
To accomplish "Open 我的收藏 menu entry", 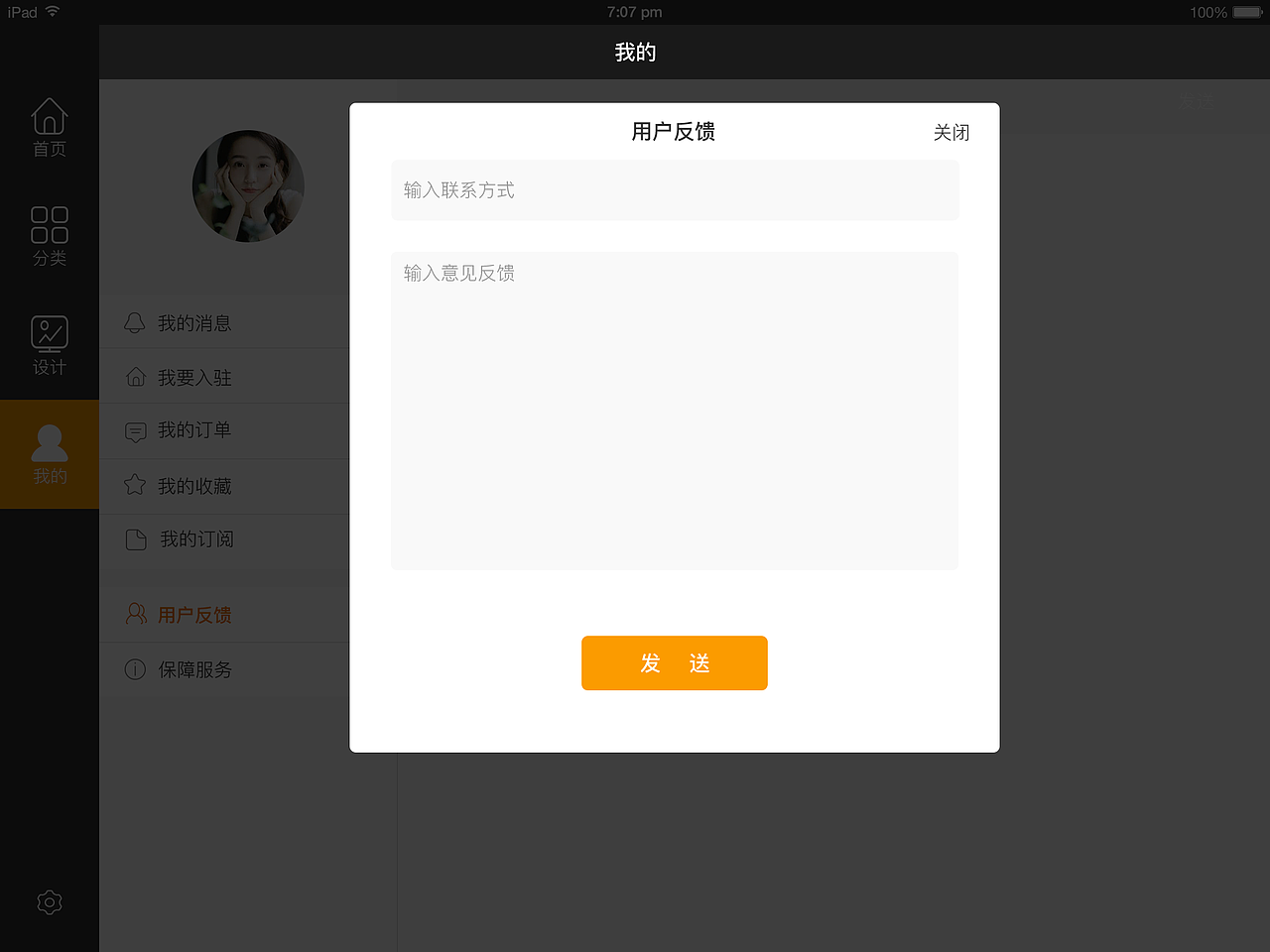I will 224,486.
